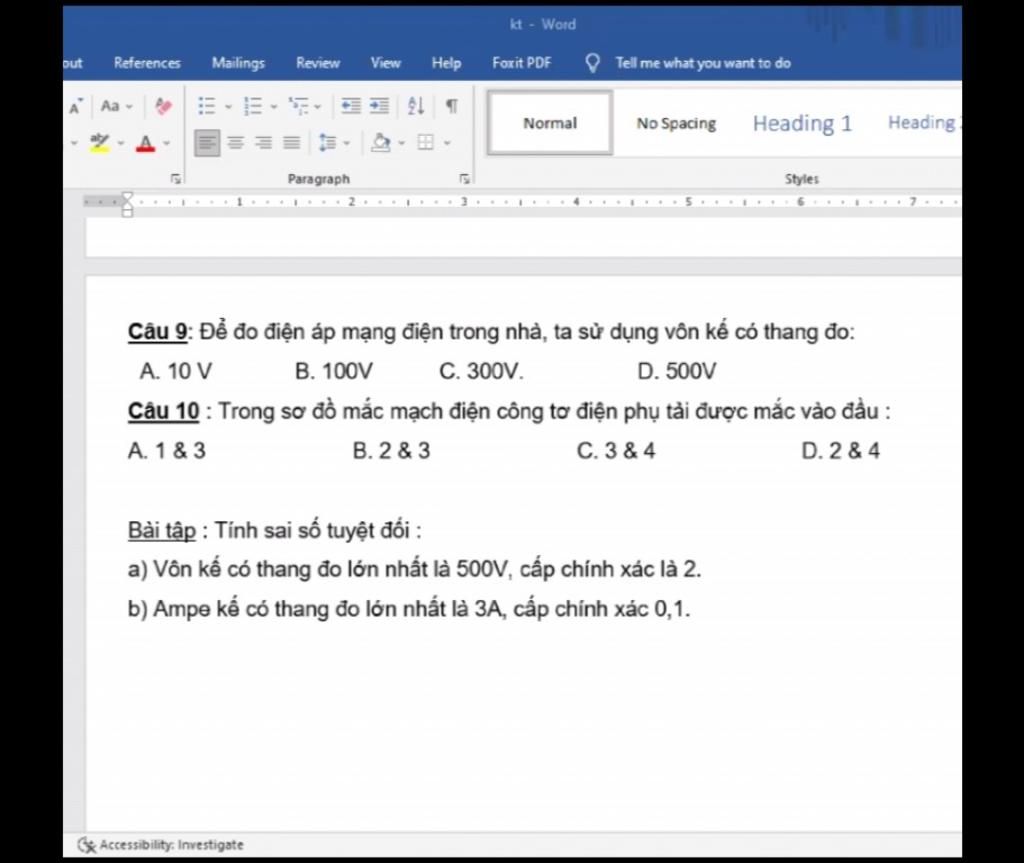1024x863 pixels.
Task: Click Accessibility: Investigate in status bar
Action: click(172, 845)
